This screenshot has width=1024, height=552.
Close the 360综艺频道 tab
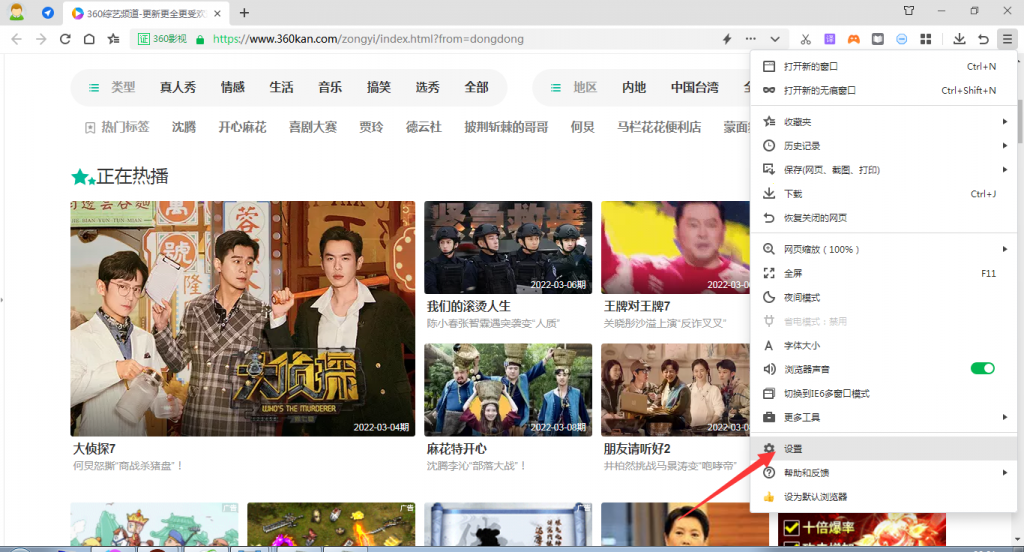point(217,13)
